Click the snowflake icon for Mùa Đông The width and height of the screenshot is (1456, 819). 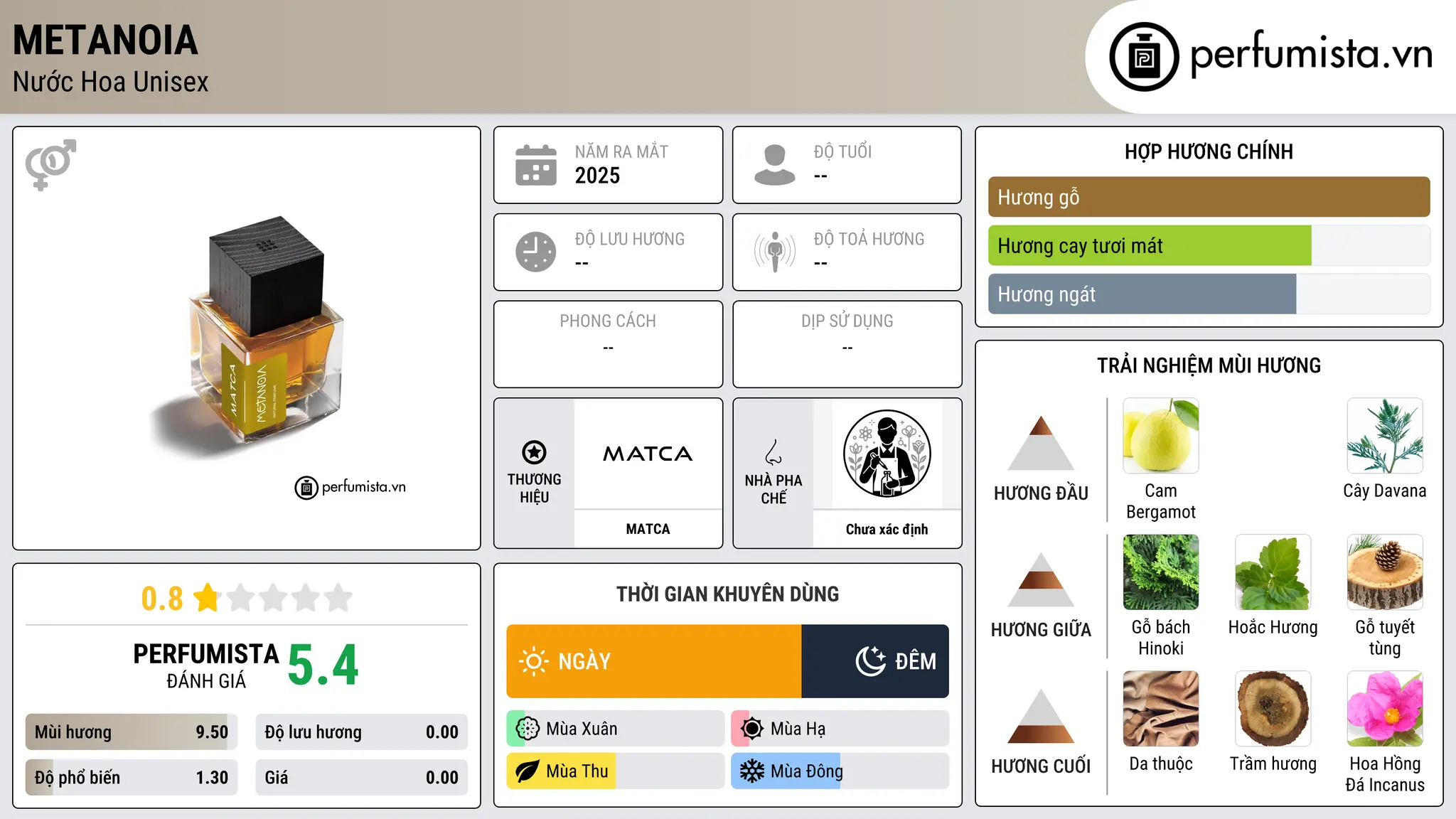click(x=752, y=771)
